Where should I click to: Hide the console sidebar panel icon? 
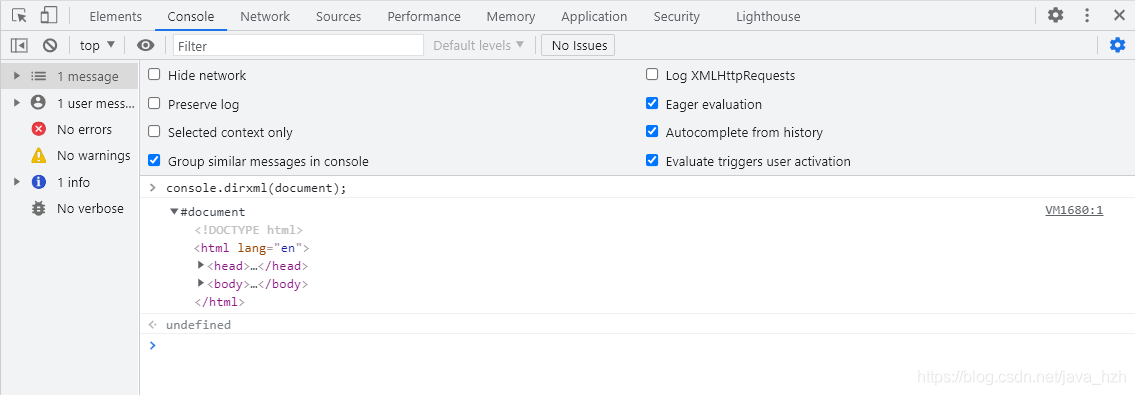(x=19, y=46)
